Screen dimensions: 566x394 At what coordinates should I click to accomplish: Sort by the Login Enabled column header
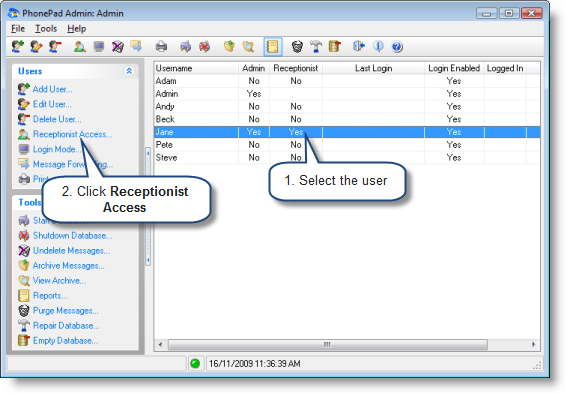454,68
